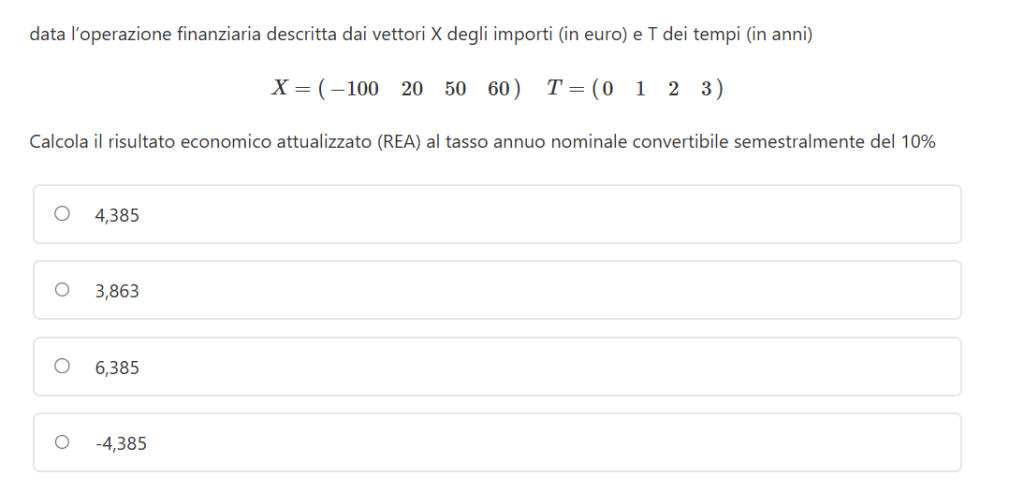Image resolution: width=1024 pixels, height=491 pixels.
Task: Mark the -4,385 radio button
Action: coord(62,442)
